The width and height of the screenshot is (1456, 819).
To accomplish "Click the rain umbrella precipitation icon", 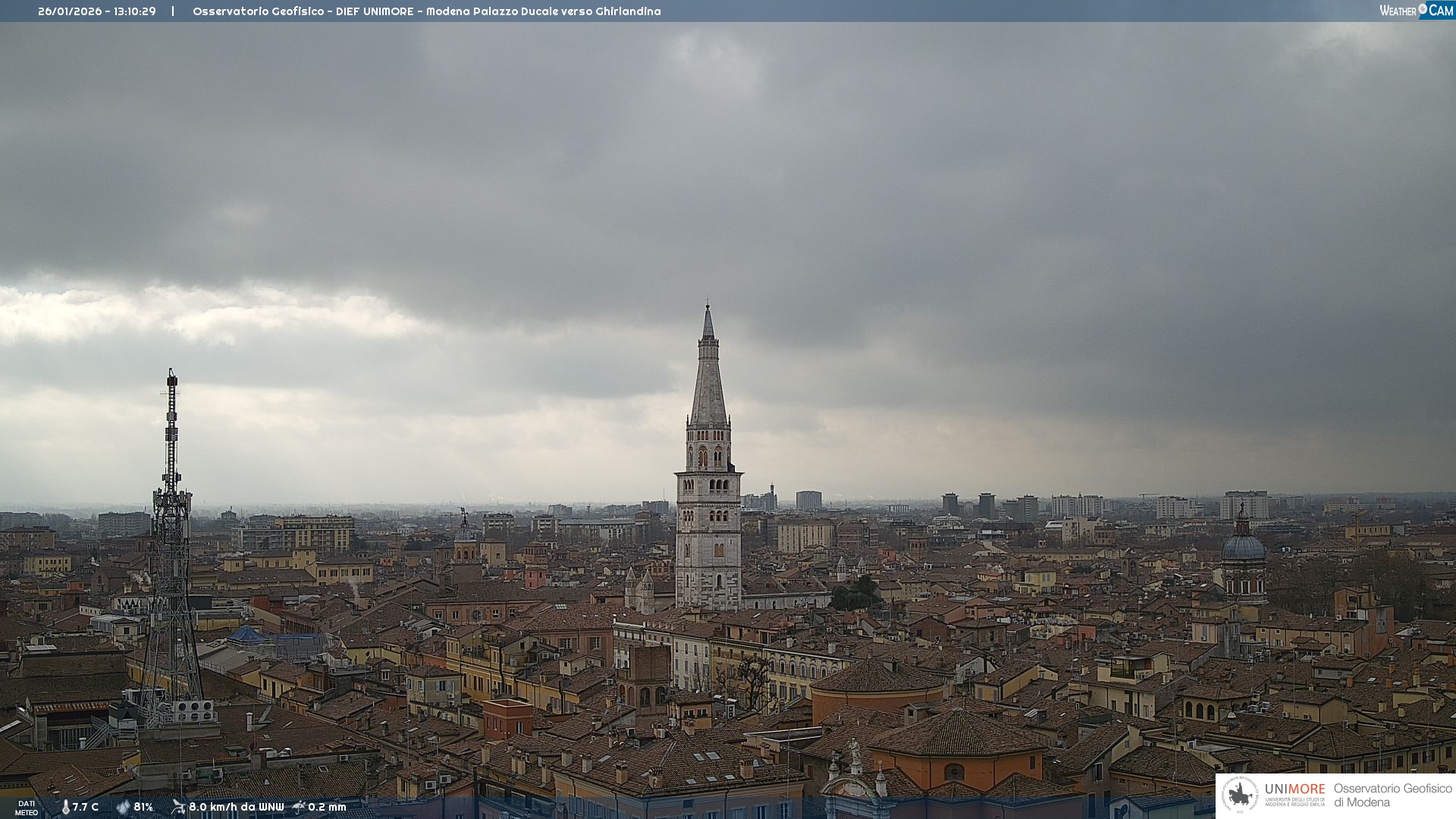I will (x=299, y=807).
